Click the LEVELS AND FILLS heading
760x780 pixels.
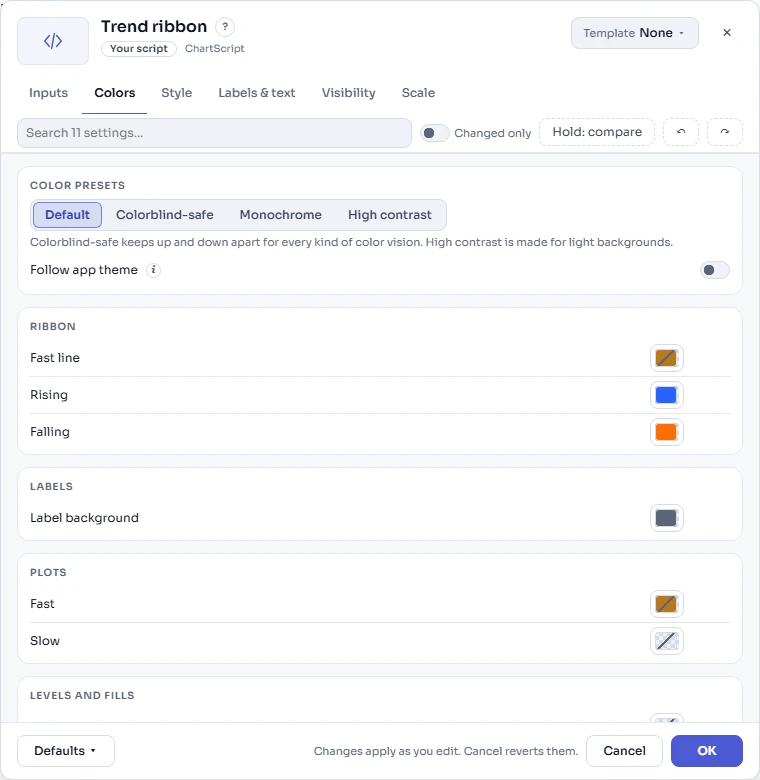coord(82,695)
